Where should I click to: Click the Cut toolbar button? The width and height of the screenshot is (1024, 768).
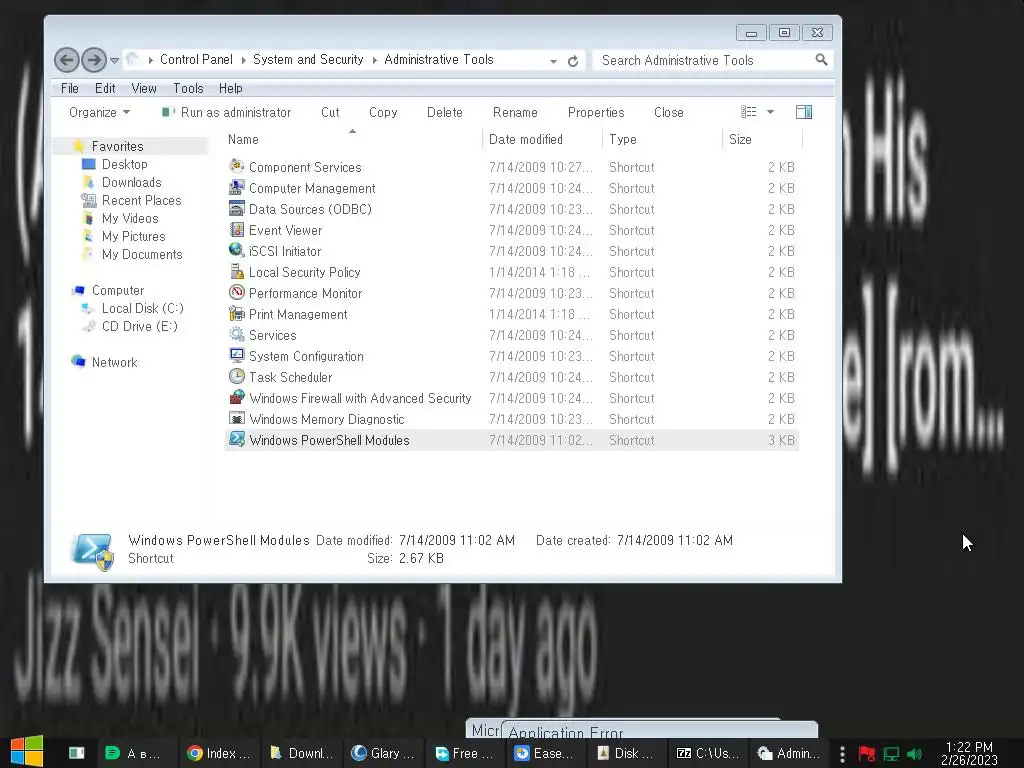pos(330,112)
